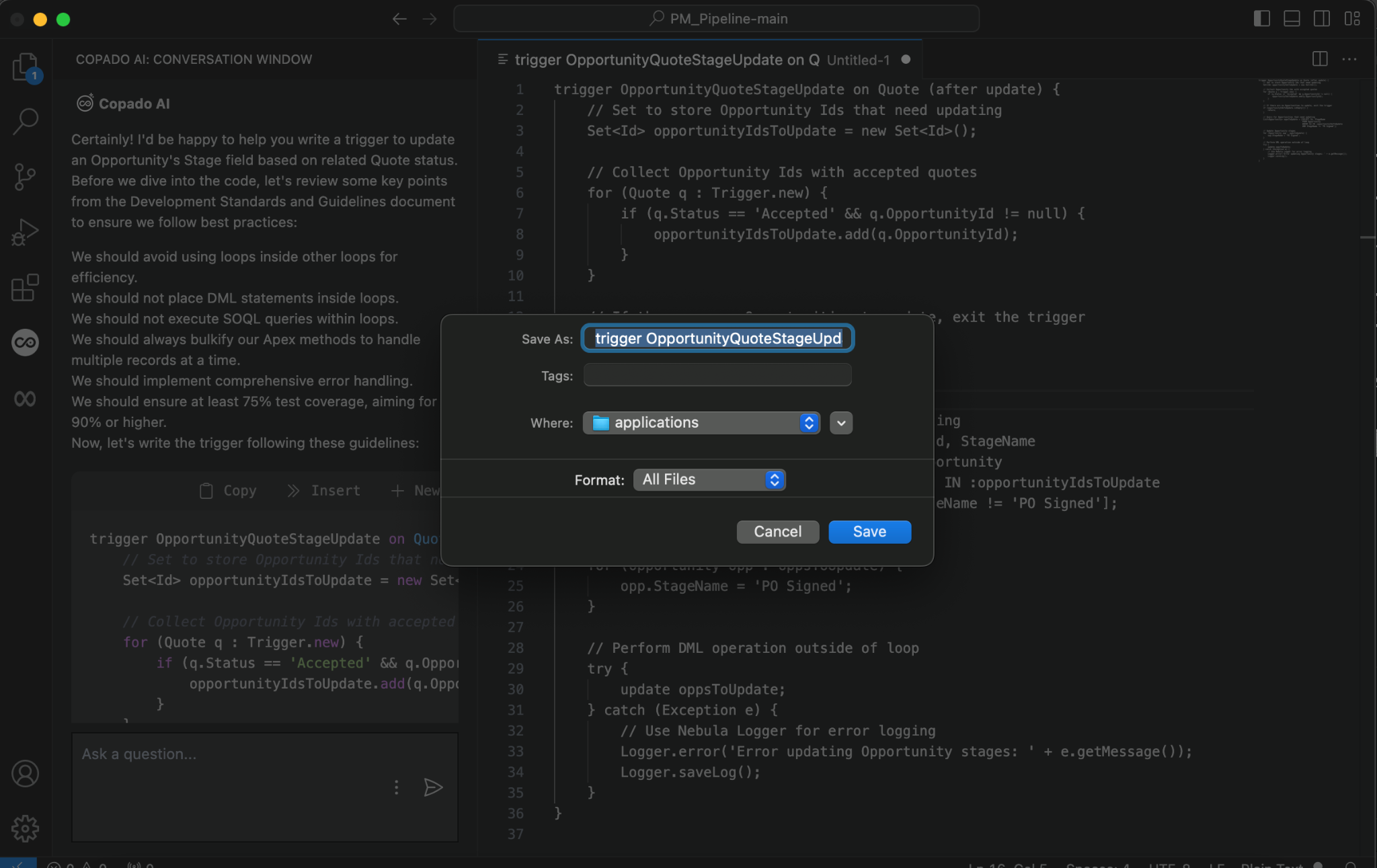Open the Accounts icon in activity bar

click(x=25, y=774)
